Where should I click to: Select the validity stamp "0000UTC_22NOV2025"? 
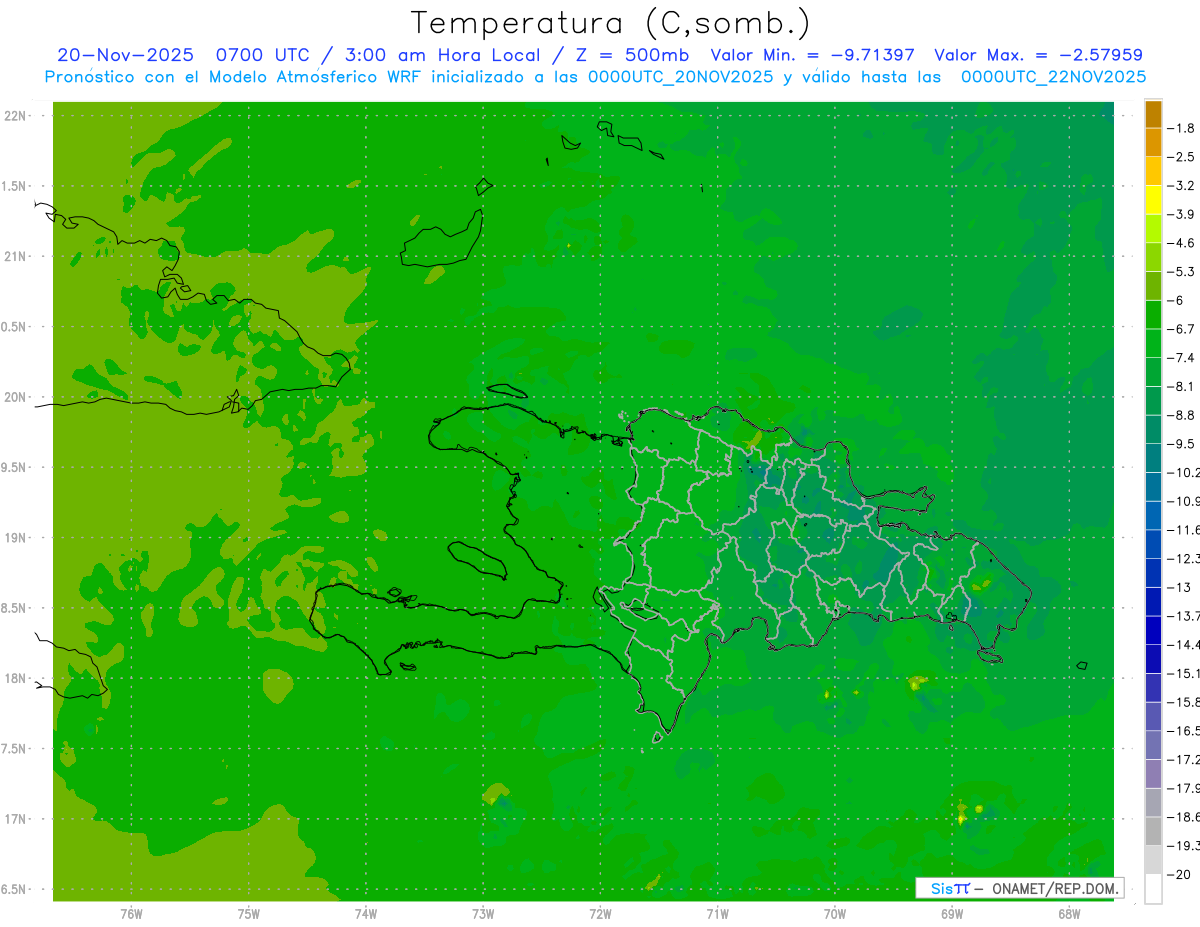point(1053,77)
